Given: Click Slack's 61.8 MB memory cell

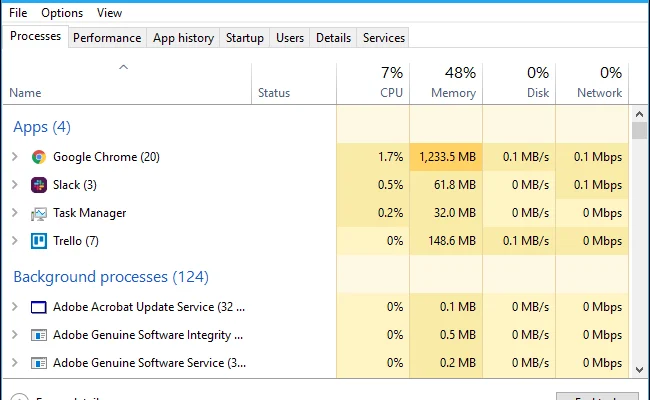Looking at the screenshot, I should [446, 184].
